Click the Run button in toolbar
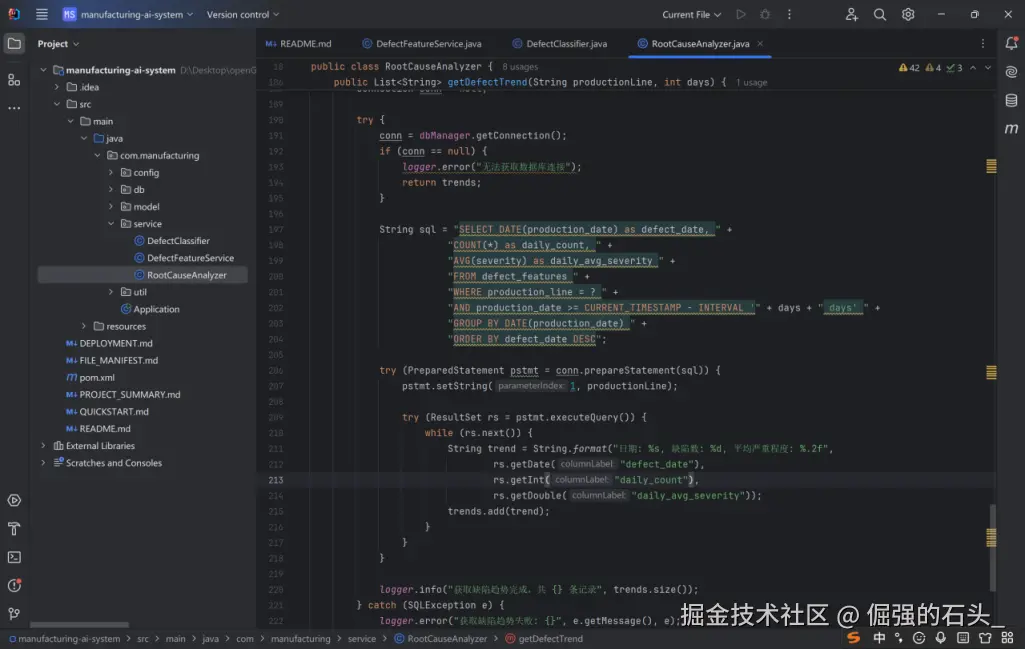1025x649 pixels. pos(741,15)
